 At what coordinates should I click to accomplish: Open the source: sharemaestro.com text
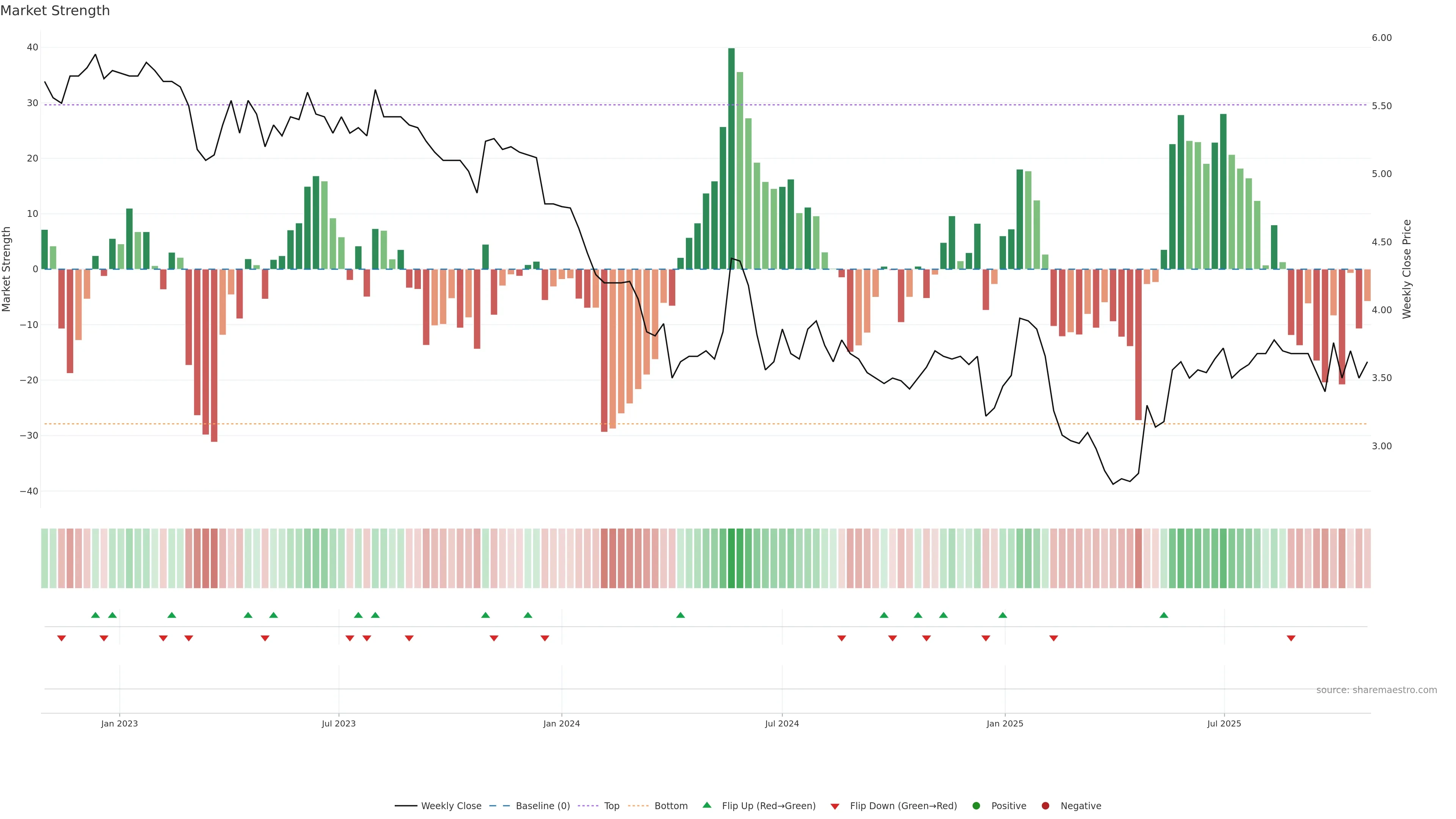pos(1376,690)
